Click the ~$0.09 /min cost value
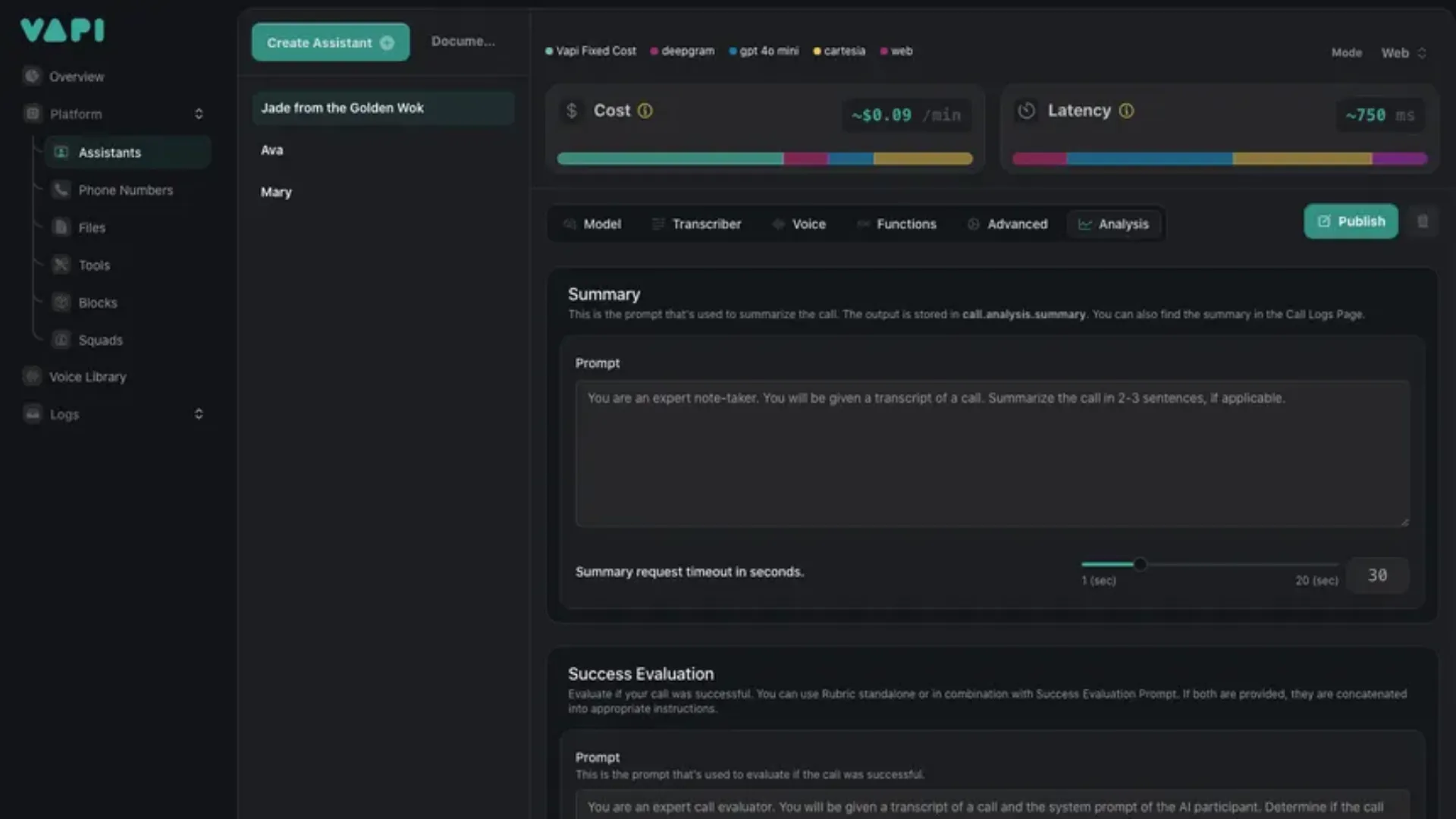Viewport: 1456px width, 819px height. coord(906,115)
